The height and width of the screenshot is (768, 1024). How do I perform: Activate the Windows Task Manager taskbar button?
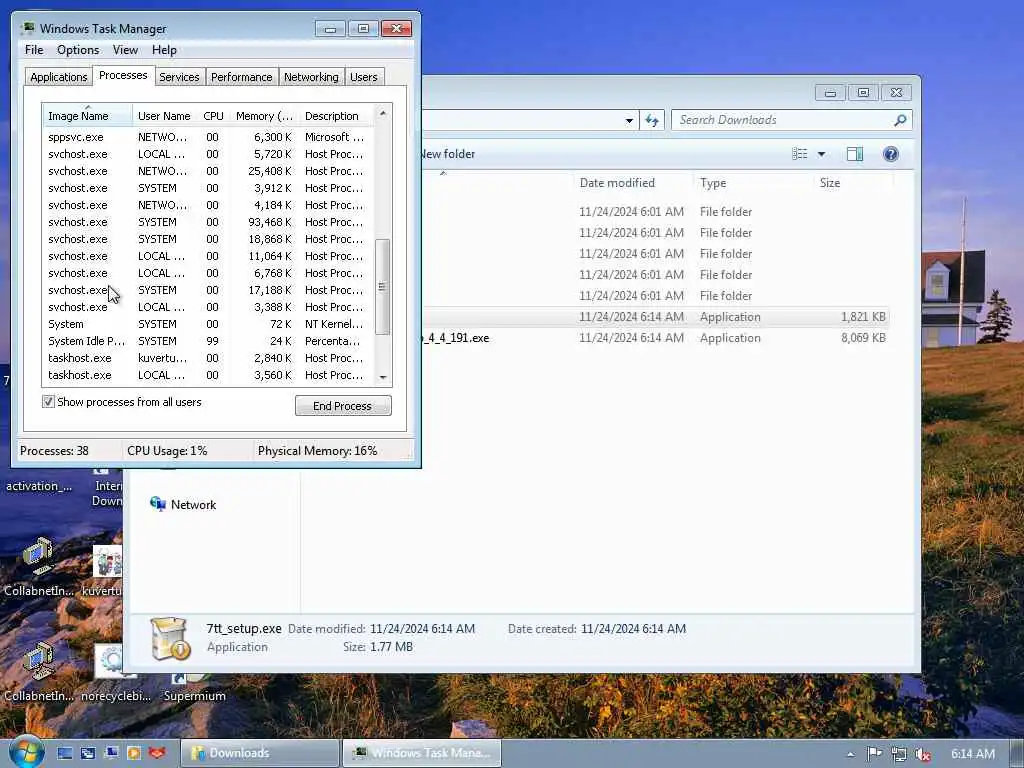(x=422, y=753)
